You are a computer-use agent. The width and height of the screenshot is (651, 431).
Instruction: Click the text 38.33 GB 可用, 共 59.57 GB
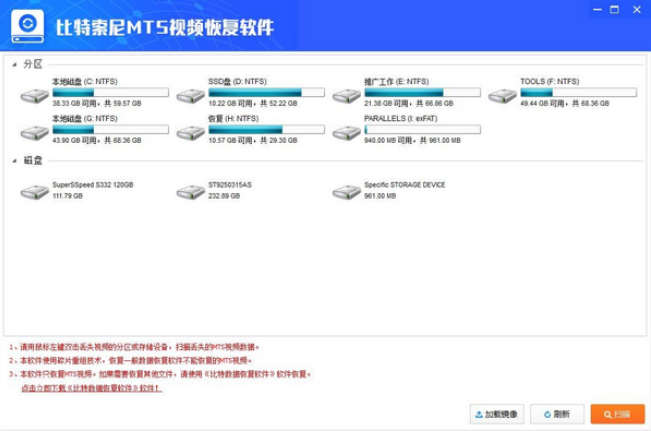[97, 103]
